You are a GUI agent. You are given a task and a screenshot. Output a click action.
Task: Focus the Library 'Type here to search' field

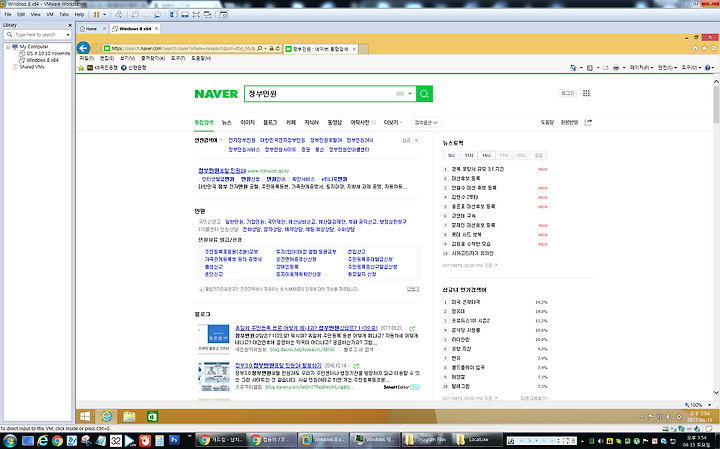click(35, 35)
